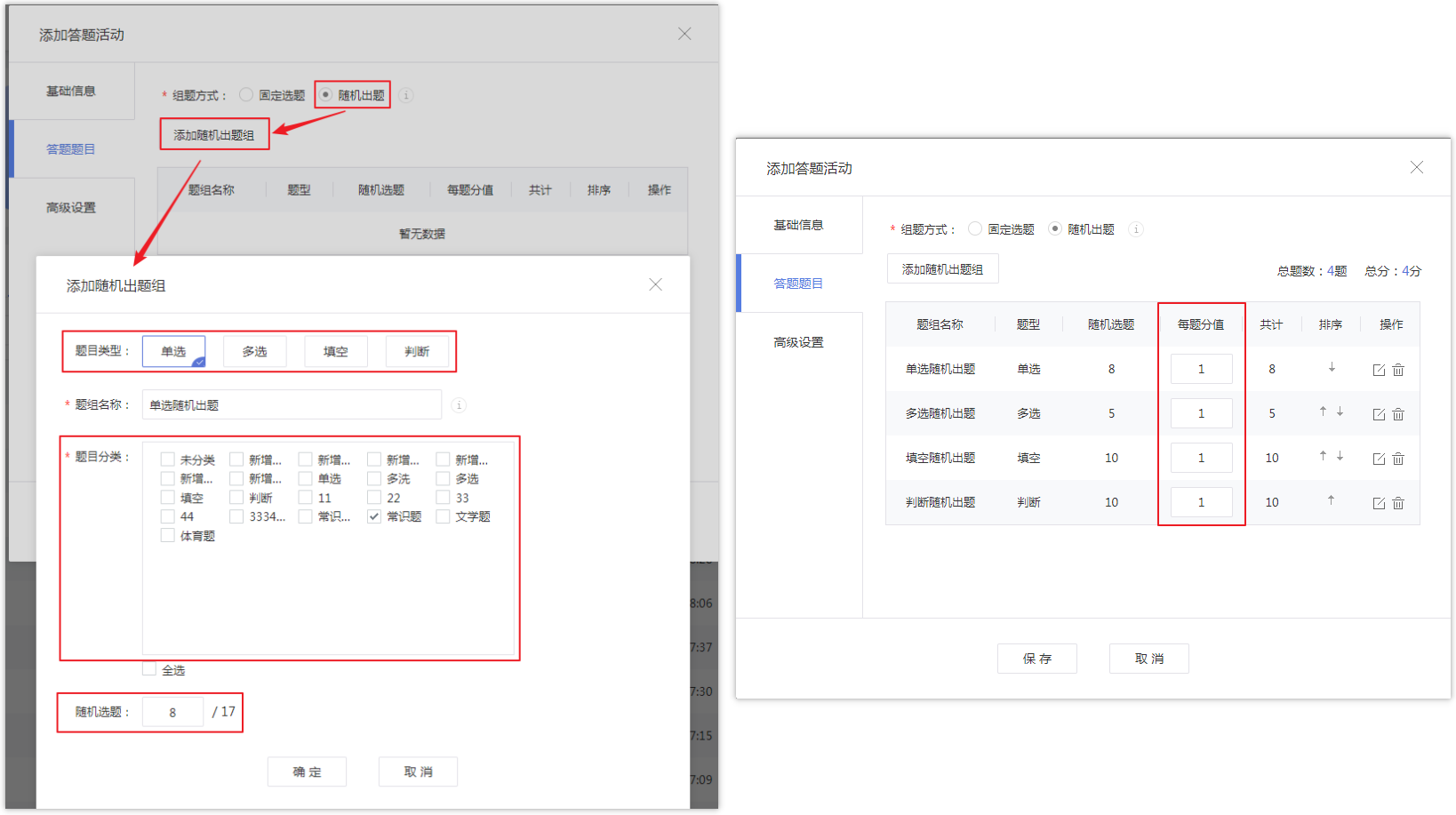
Task: Open 基础信息 tab in dimmed 暂无数据 dialog
Action: (x=71, y=91)
